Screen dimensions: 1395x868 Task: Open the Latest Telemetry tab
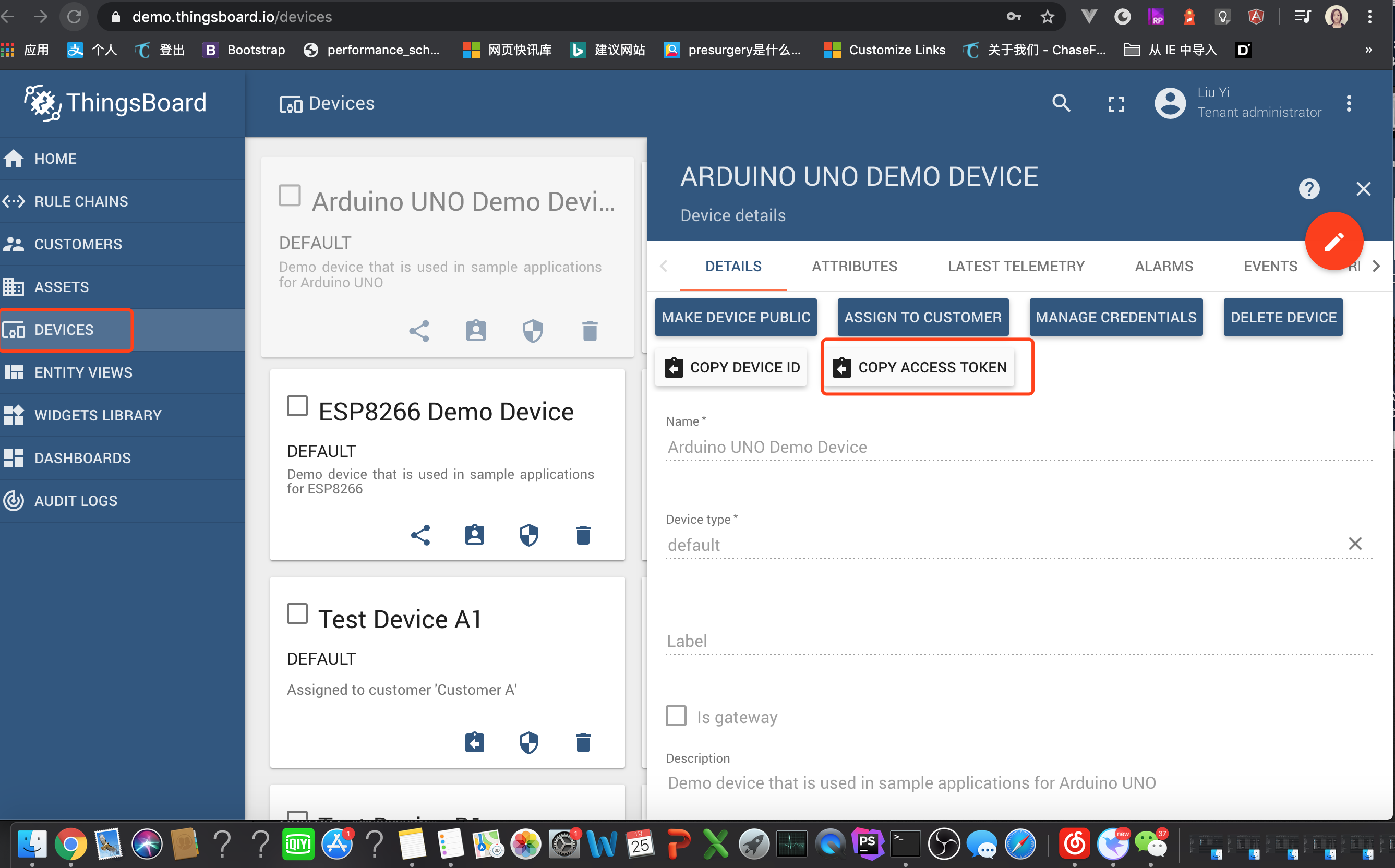click(x=1016, y=267)
